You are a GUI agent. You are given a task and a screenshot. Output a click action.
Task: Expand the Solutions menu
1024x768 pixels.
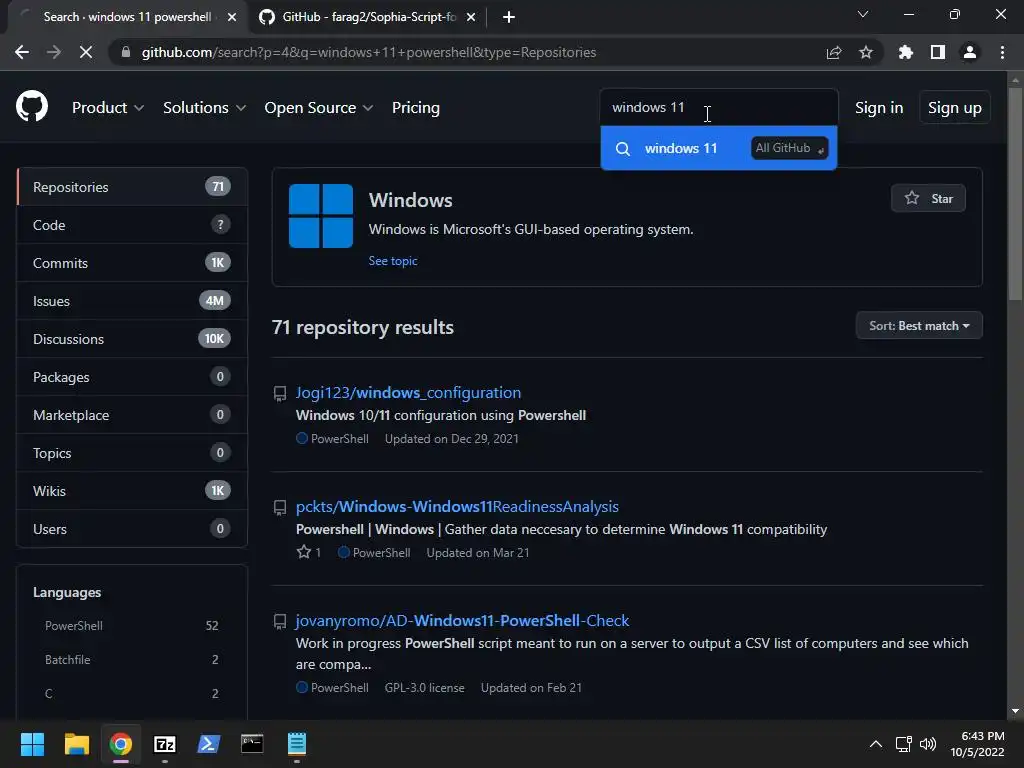(x=204, y=108)
